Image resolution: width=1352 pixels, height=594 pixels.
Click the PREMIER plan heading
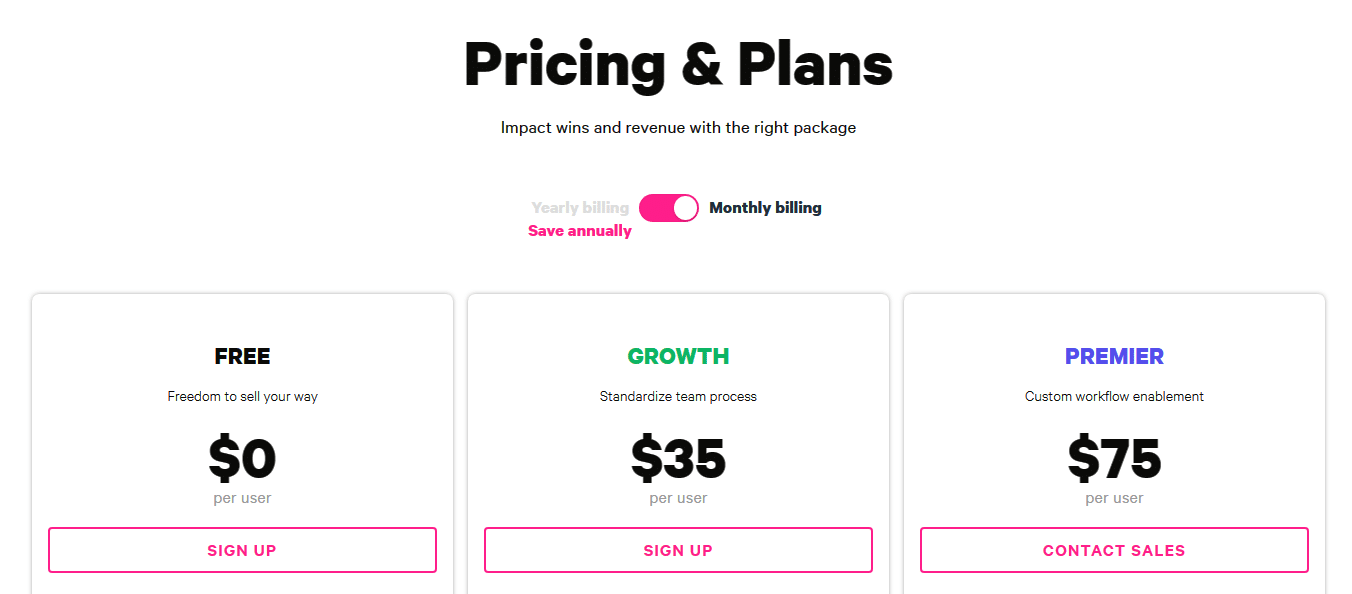(1114, 356)
